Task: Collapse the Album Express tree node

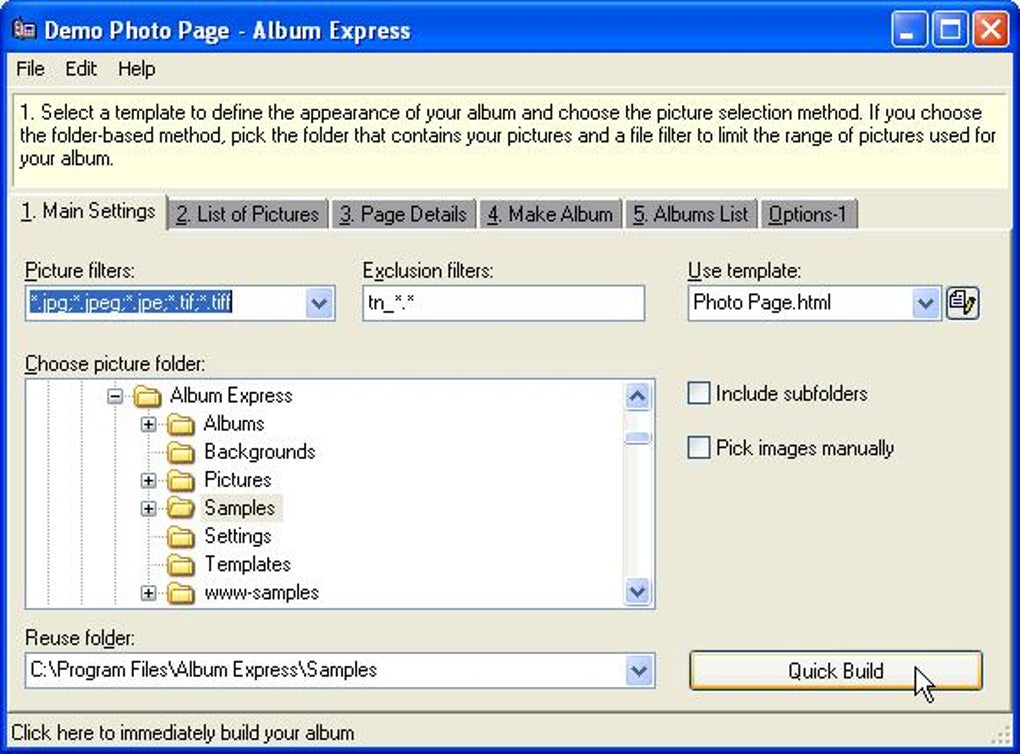Action: point(114,396)
